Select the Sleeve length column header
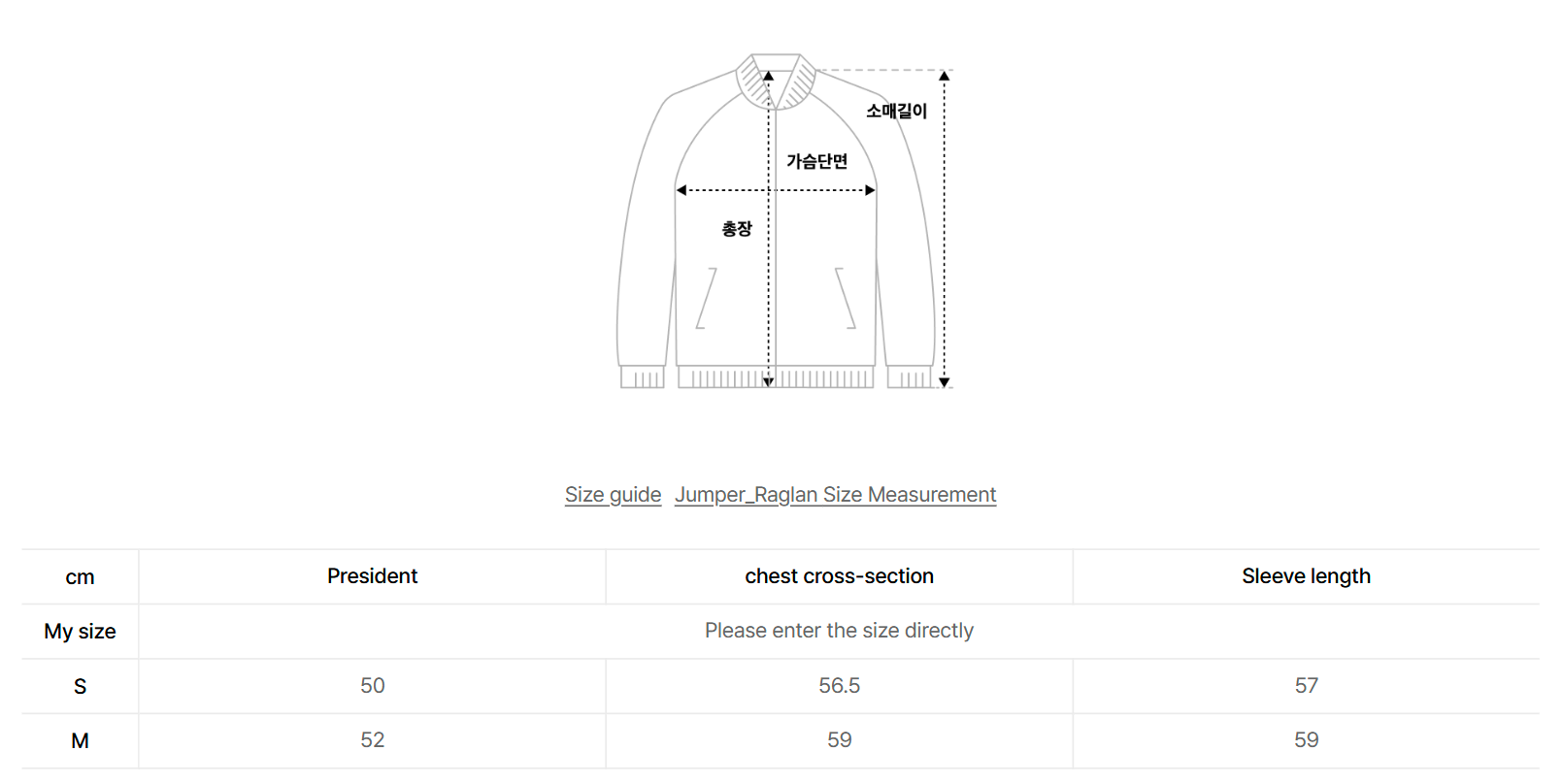Image resolution: width=1563 pixels, height=784 pixels. 1306,576
